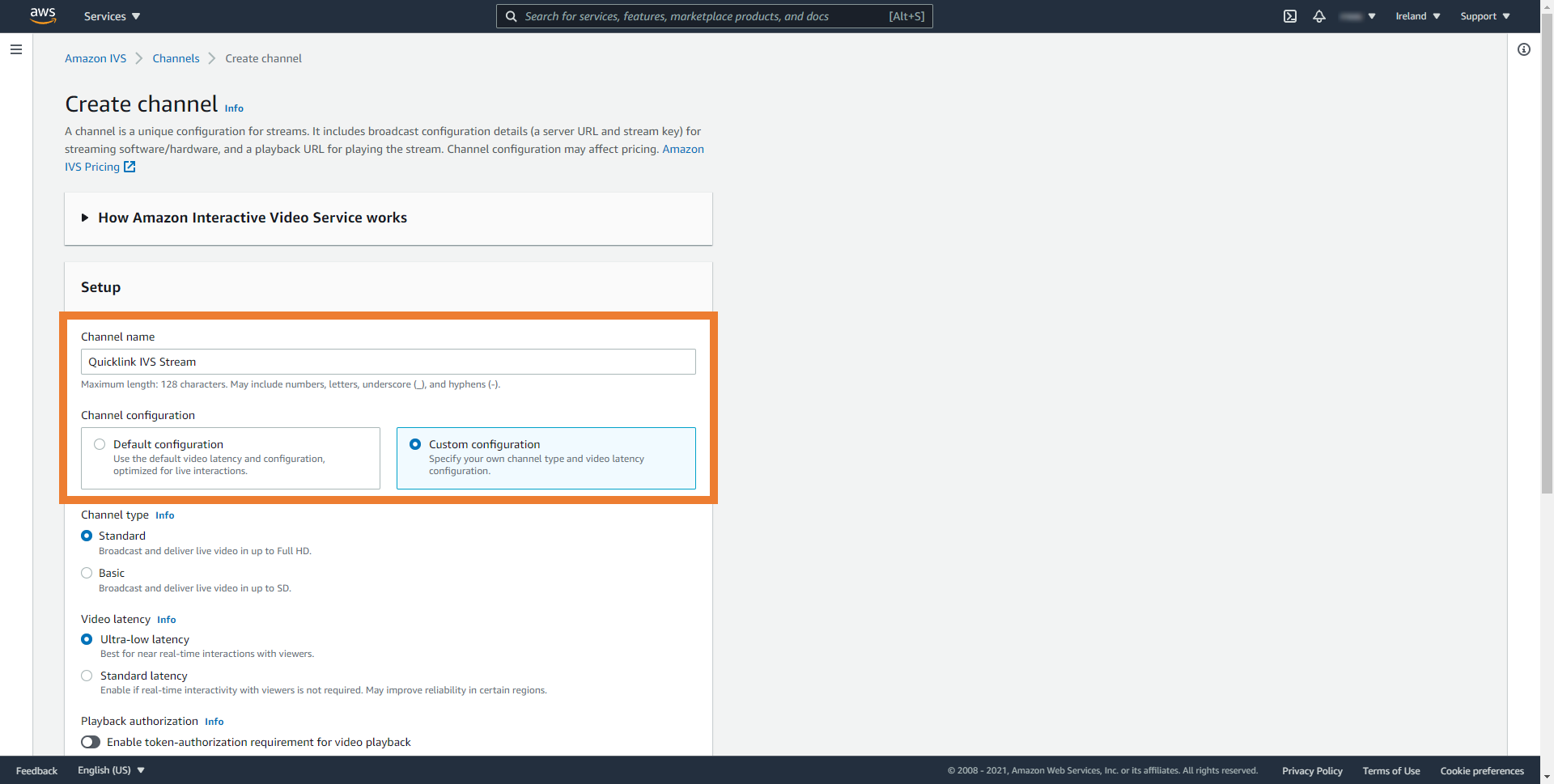Enable token-authorization requirement toggle
The image size is (1554, 784).
click(91, 742)
